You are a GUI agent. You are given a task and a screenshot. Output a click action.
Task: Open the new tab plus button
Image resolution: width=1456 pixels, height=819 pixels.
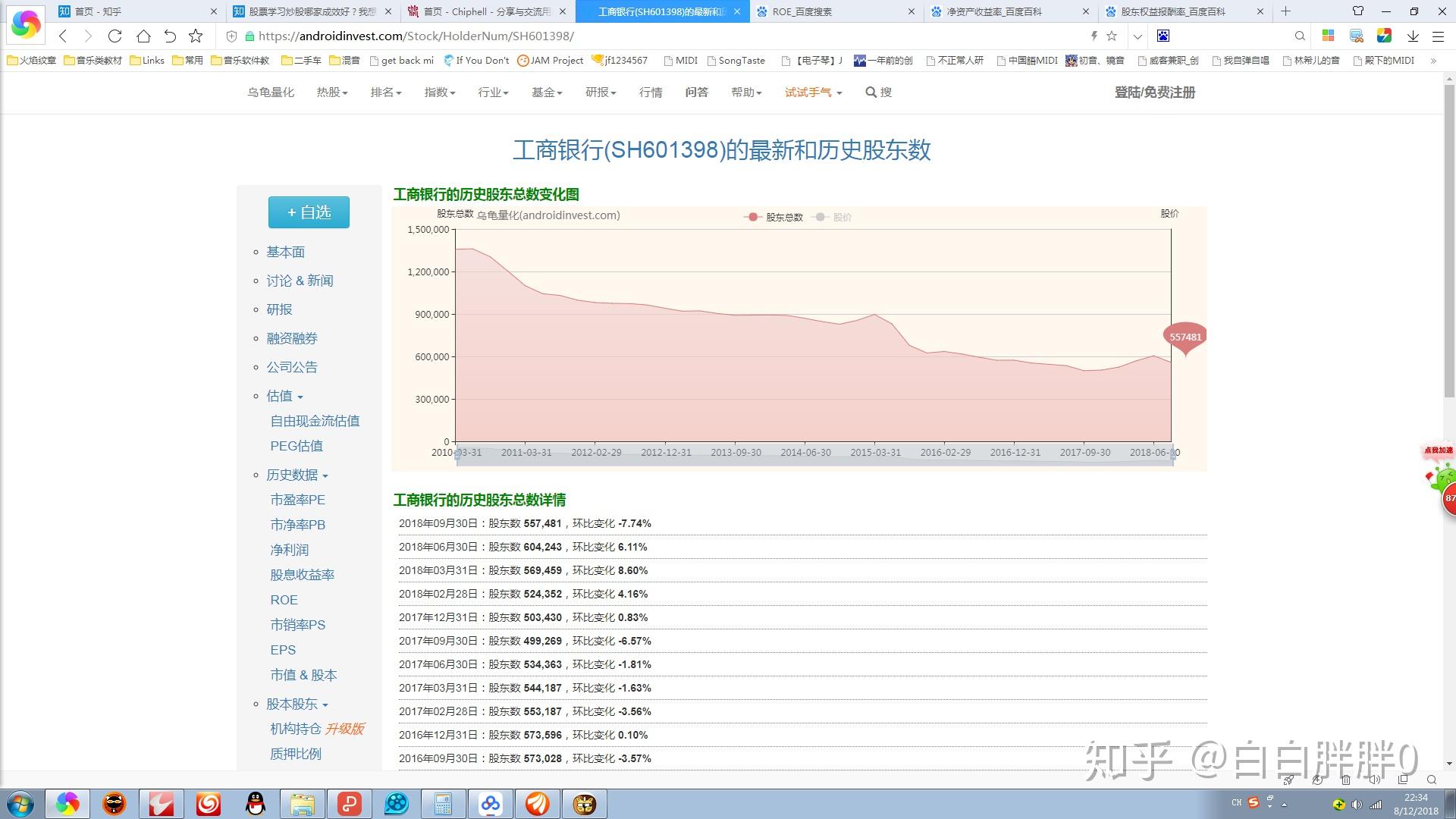pos(1285,11)
